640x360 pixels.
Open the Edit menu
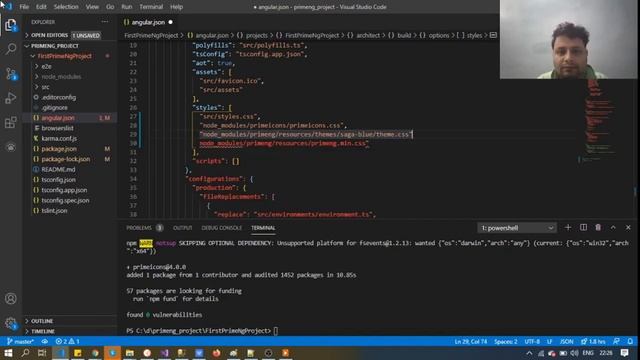(x=41, y=7)
